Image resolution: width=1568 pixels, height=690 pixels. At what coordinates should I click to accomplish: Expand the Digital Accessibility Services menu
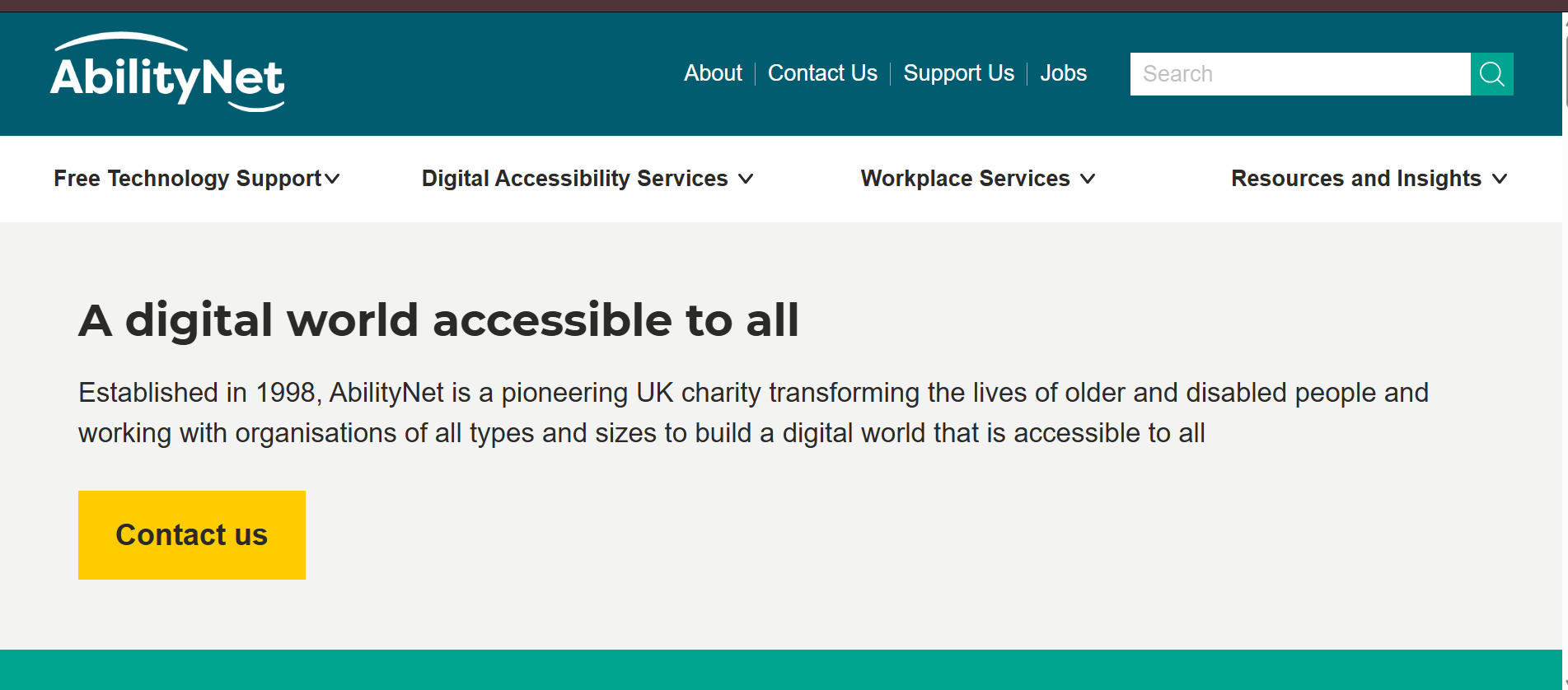pos(587,179)
